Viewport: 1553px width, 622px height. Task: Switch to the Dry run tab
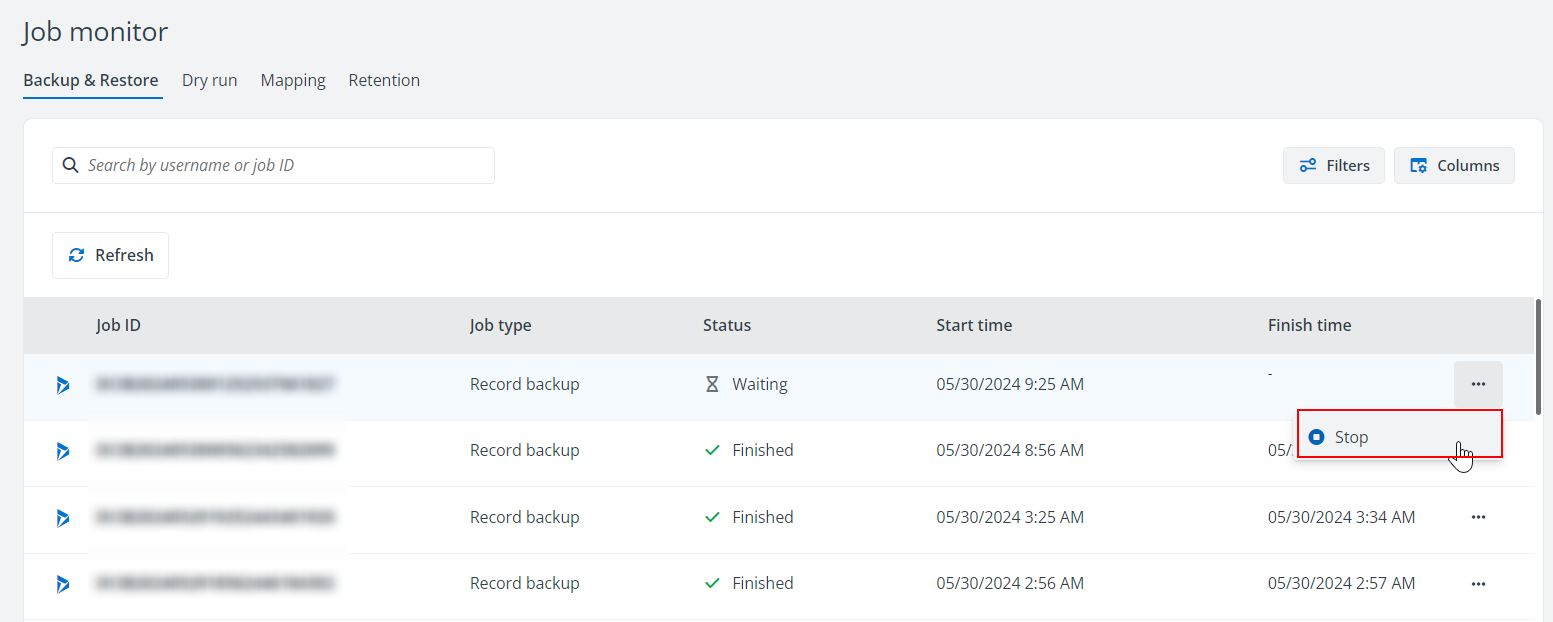click(209, 80)
